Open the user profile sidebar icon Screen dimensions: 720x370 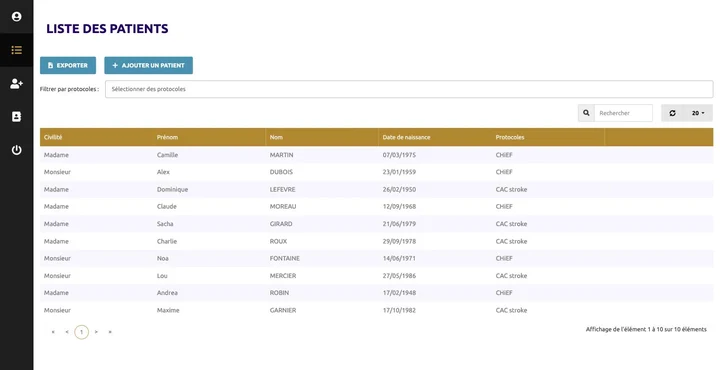tap(17, 17)
